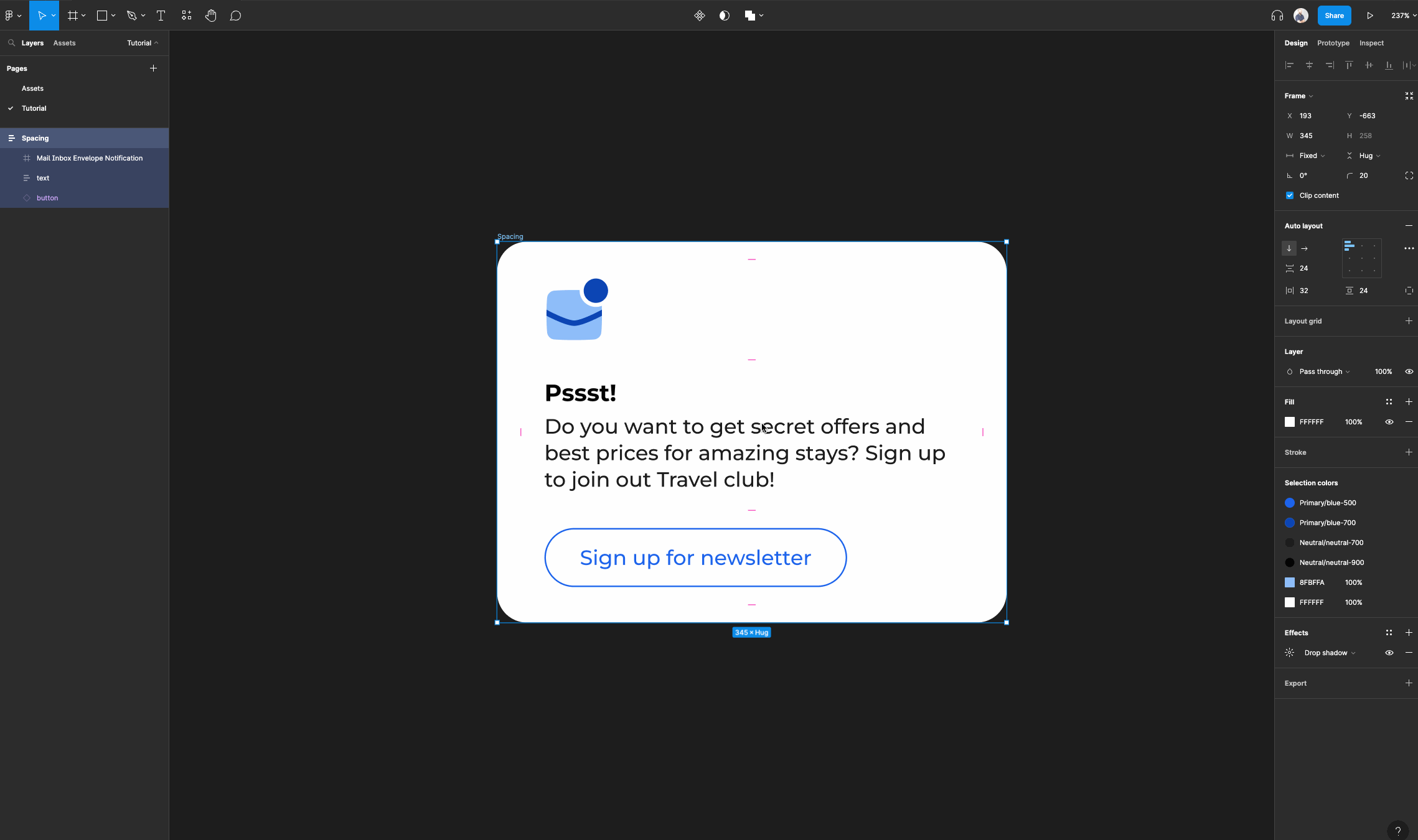The height and width of the screenshot is (840, 1418).
Task: Set auto layout direction to vertical
Action: 1289,248
